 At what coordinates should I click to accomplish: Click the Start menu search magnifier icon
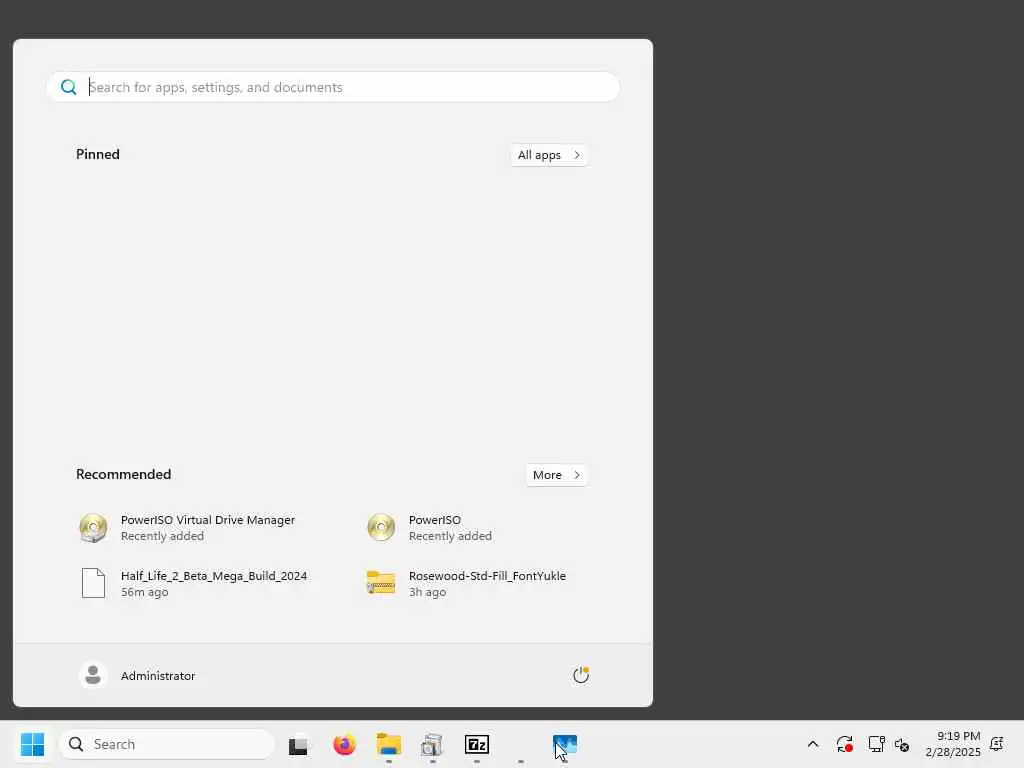(x=69, y=87)
